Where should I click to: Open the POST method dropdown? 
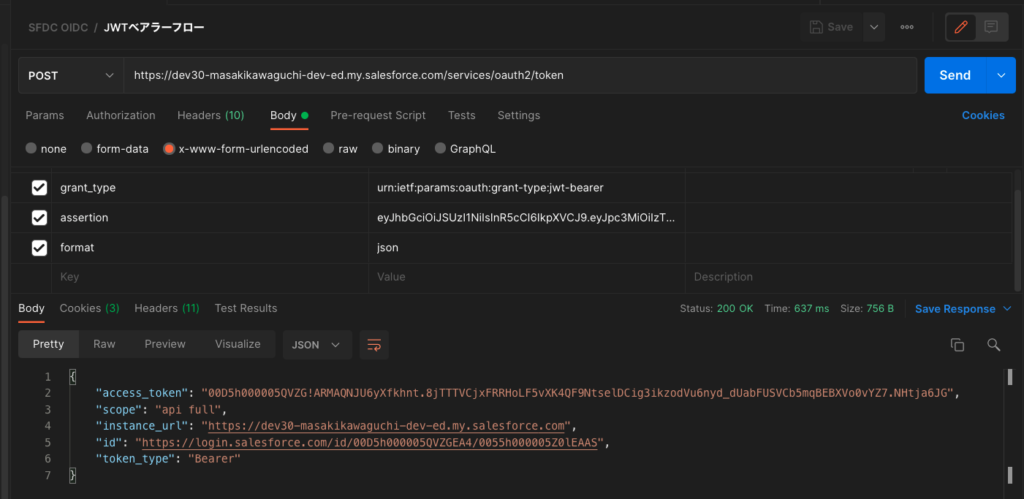[70, 75]
